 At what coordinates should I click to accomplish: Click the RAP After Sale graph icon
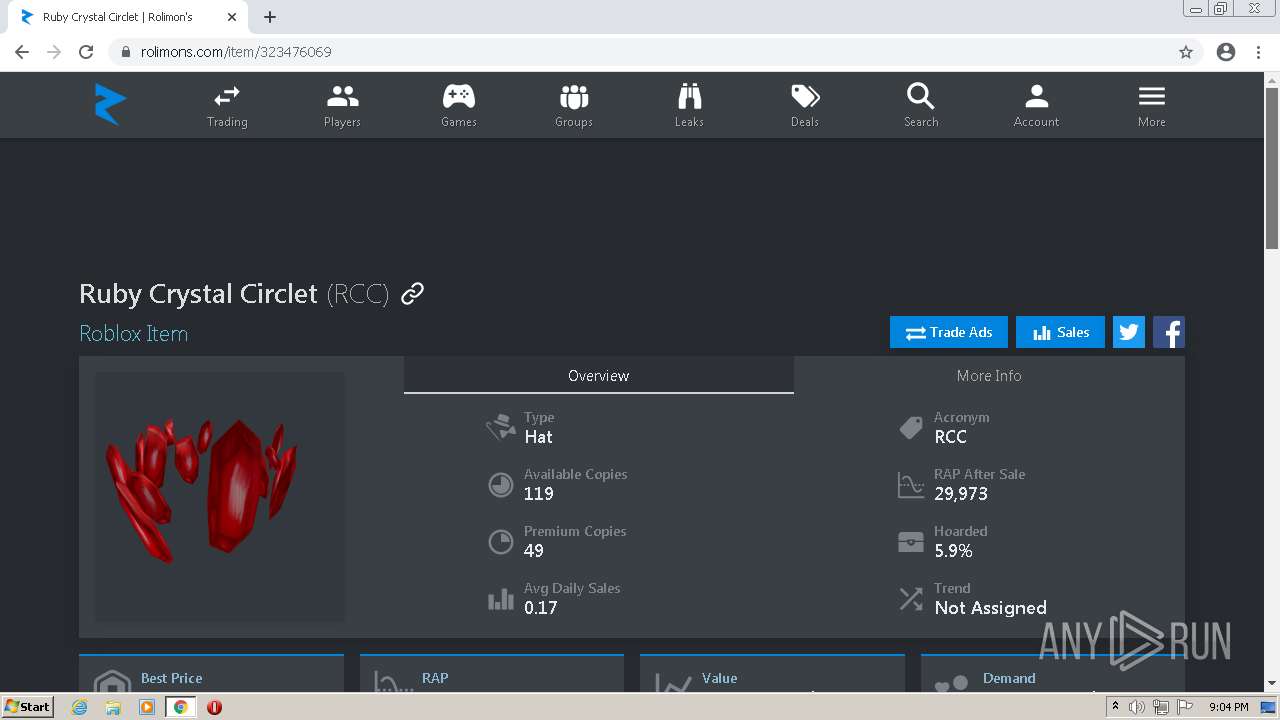point(911,485)
